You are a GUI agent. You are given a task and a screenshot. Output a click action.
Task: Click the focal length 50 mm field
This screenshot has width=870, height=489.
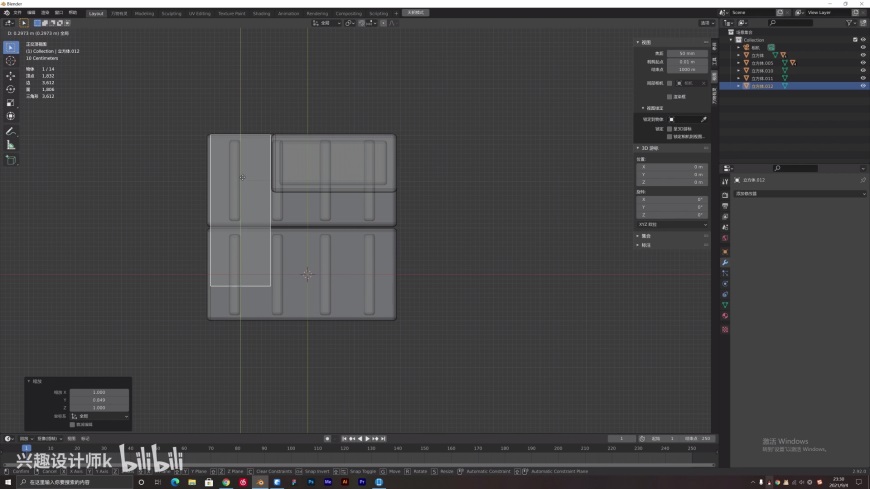tap(687, 53)
